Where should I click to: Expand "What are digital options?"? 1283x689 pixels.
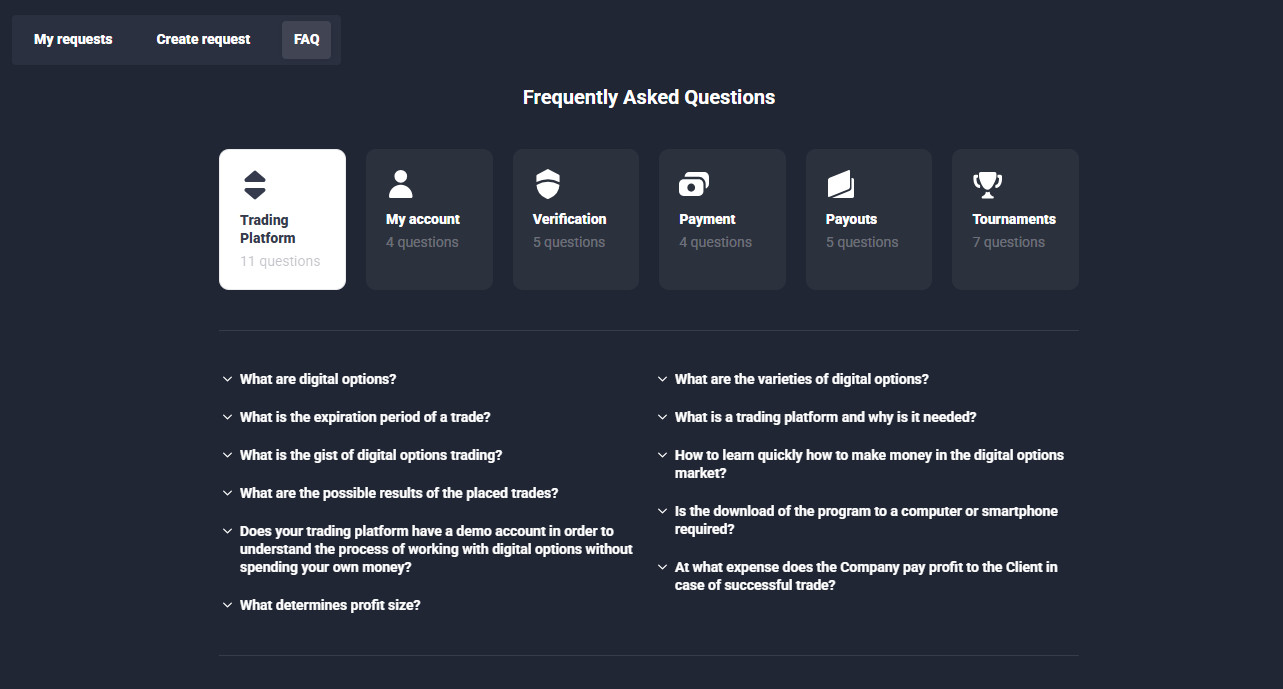[317, 379]
